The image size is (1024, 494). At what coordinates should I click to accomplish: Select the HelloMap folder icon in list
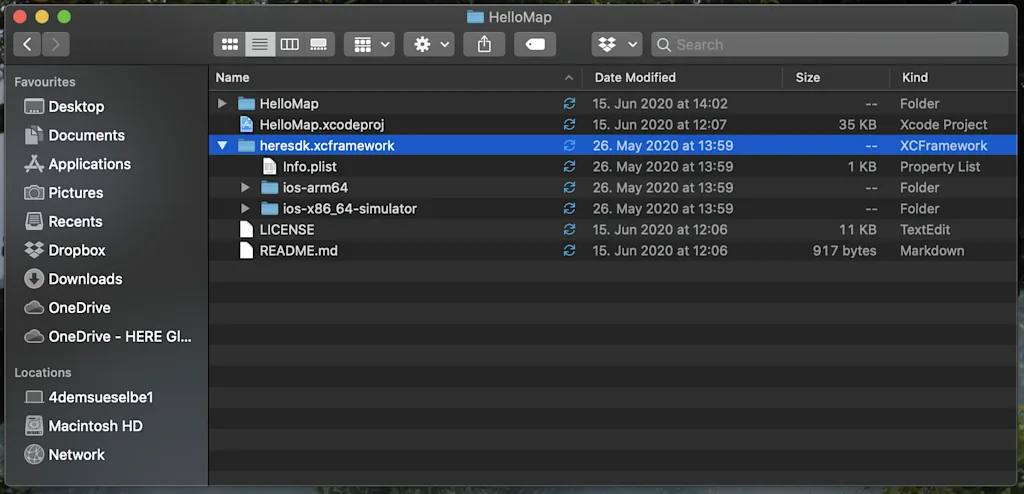pyautogui.click(x=246, y=103)
